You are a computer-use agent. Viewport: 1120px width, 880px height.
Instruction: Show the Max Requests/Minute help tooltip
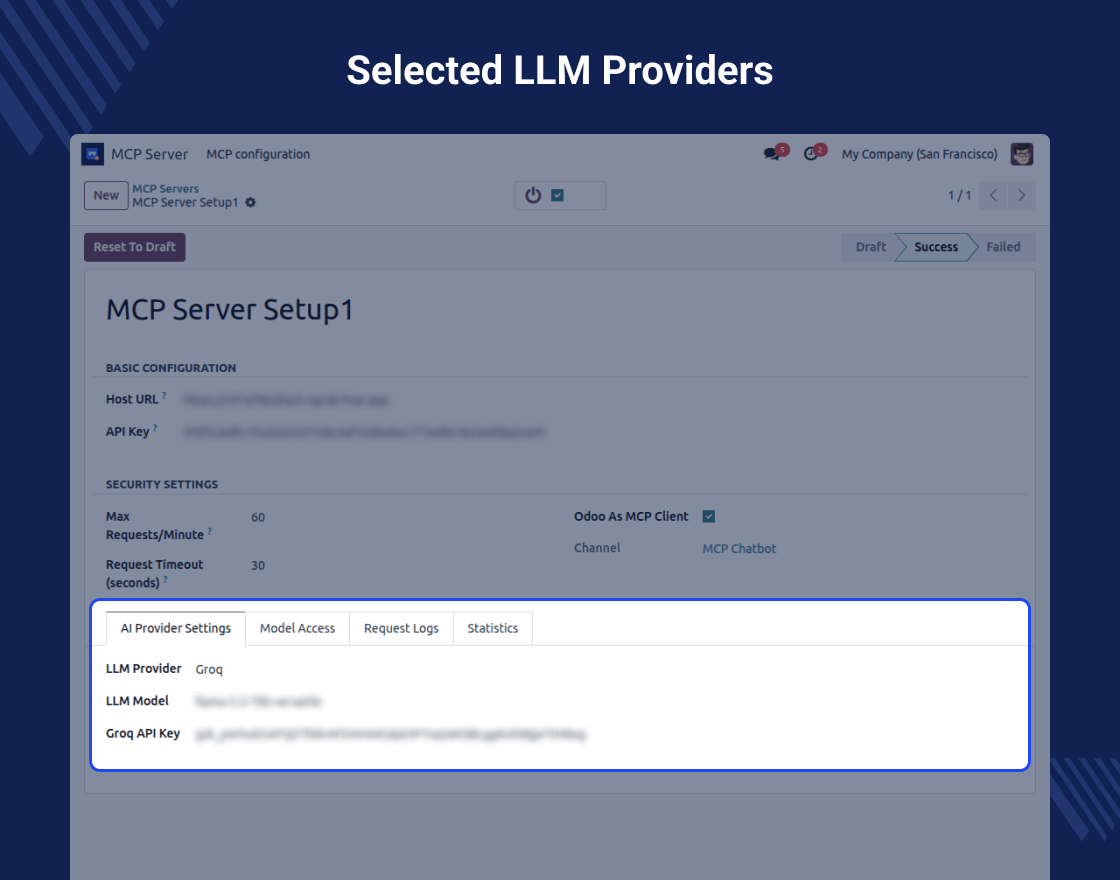pyautogui.click(x=209, y=531)
